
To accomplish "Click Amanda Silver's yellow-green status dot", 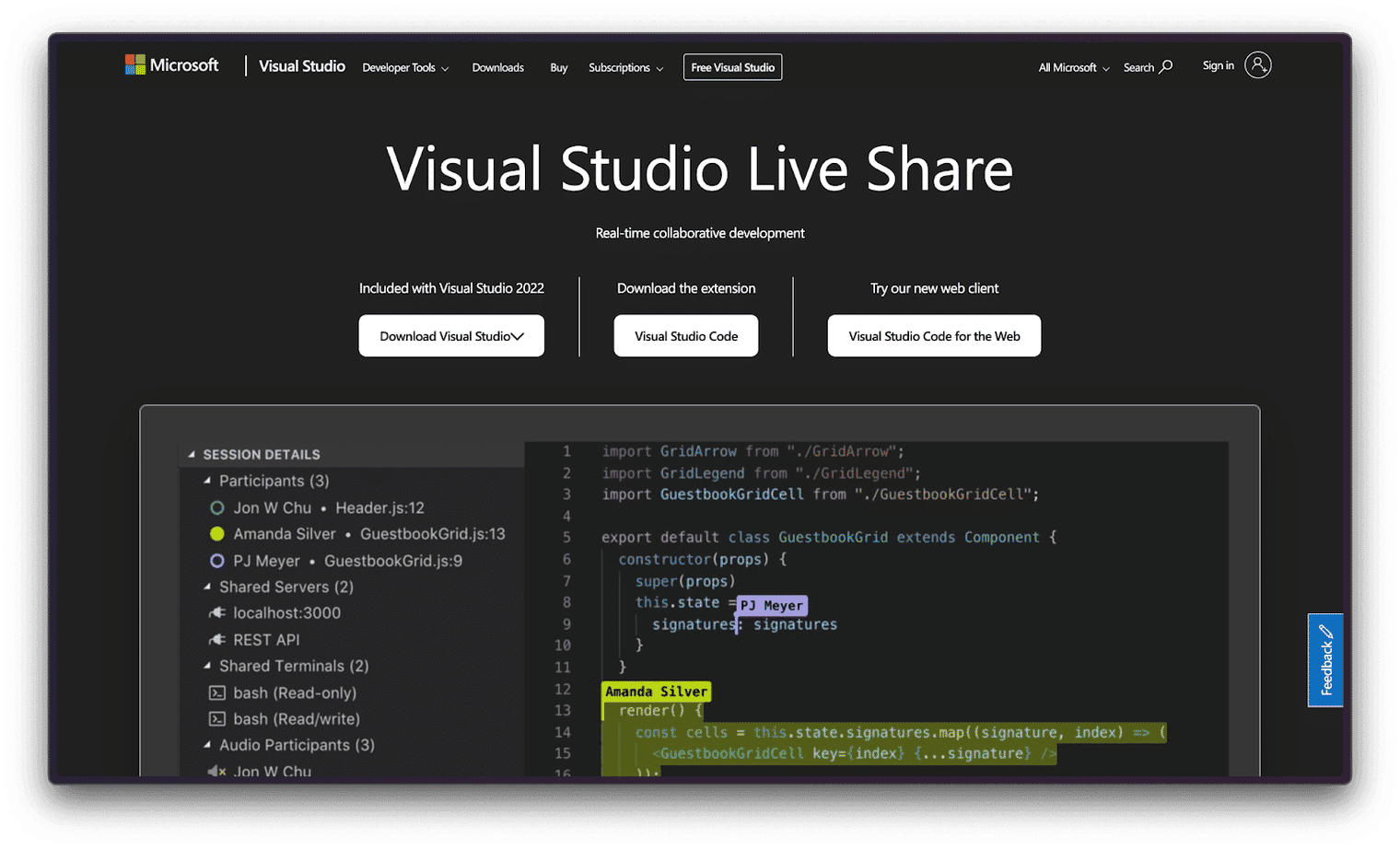I will coord(217,534).
